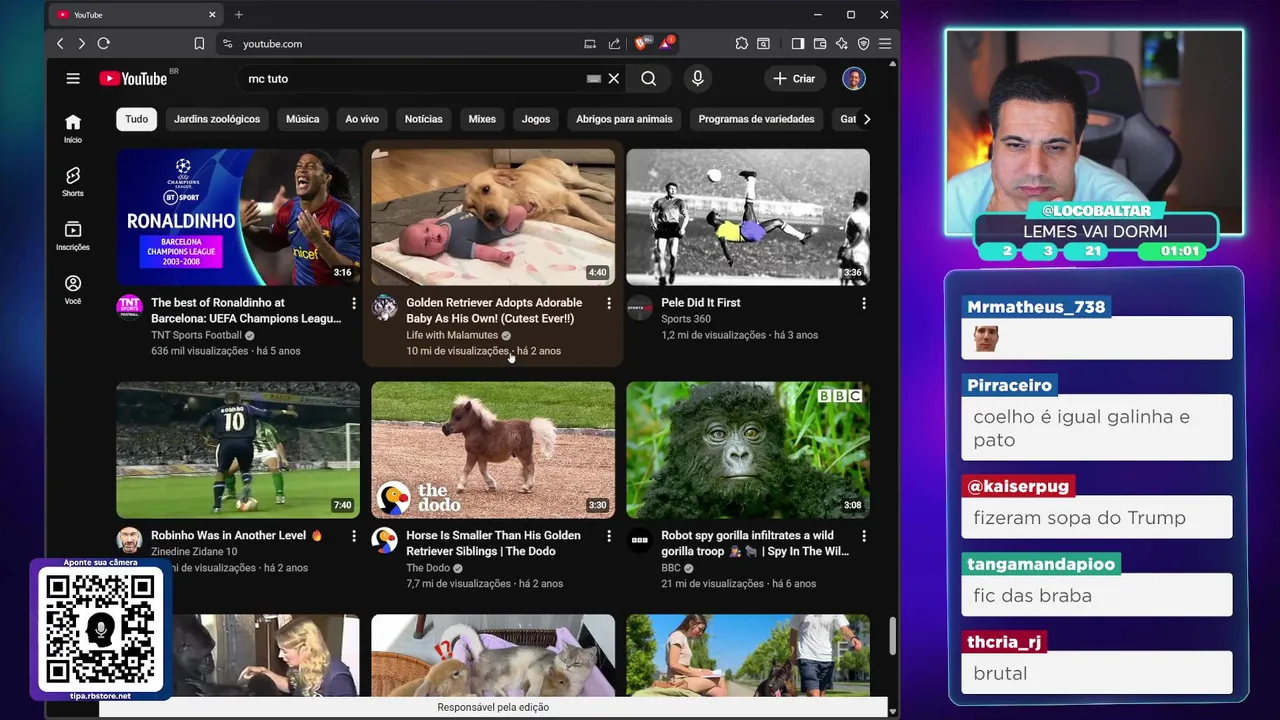The image size is (1280, 720).
Task: Open TNT Sports Football channel link
Action: (196, 335)
